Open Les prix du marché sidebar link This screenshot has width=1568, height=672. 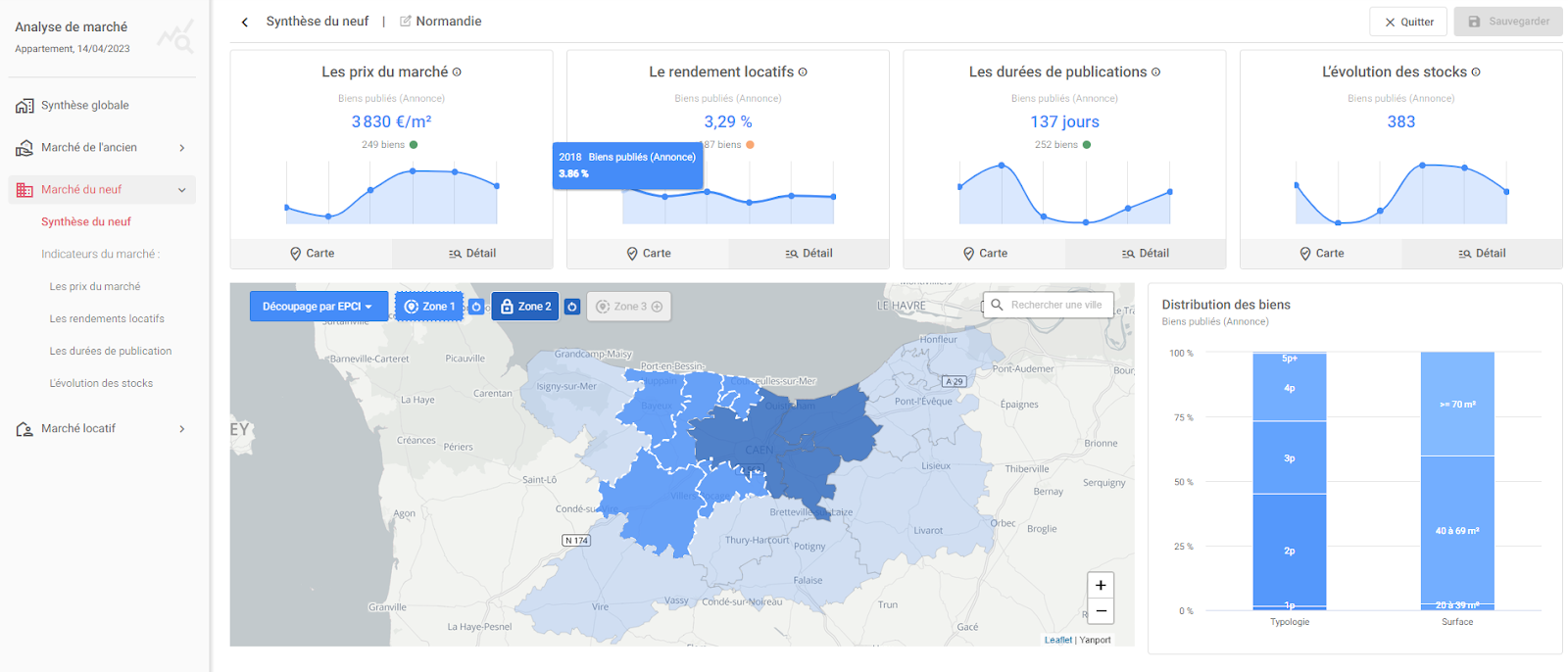coord(95,287)
